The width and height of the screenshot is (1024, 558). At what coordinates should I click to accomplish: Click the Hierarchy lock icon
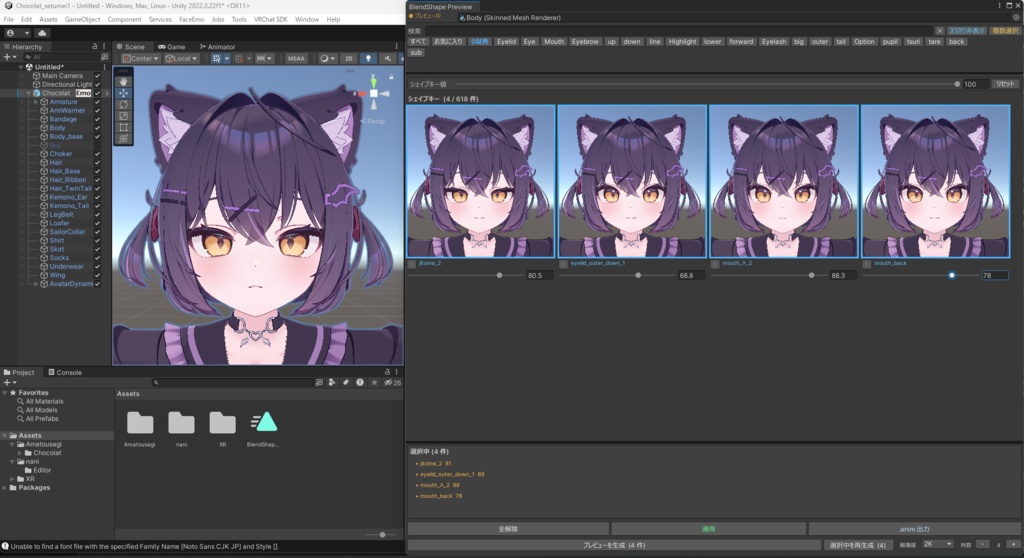coord(95,46)
